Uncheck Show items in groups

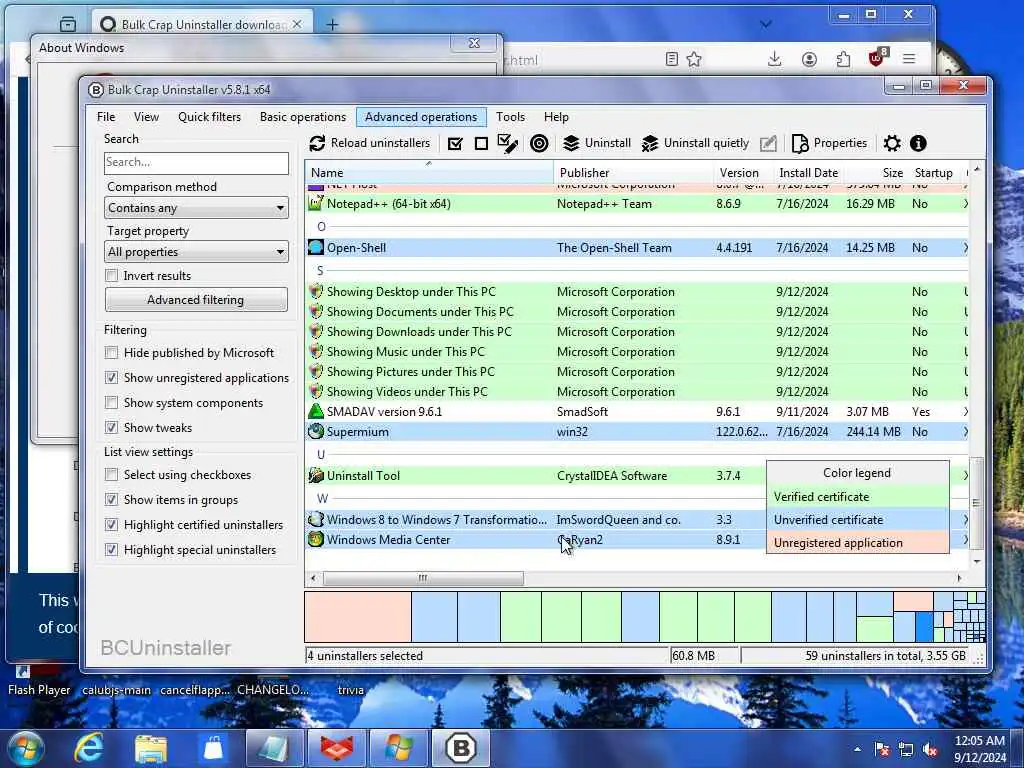[112, 500]
